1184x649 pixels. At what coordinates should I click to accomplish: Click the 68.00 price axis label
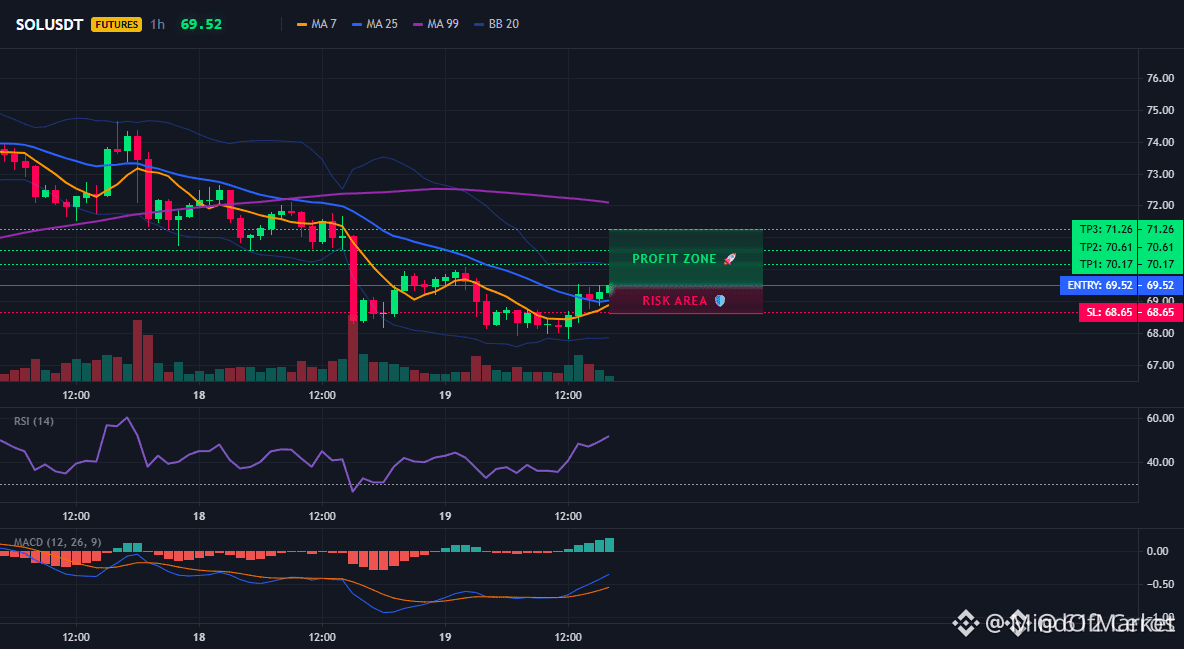tap(1160, 333)
